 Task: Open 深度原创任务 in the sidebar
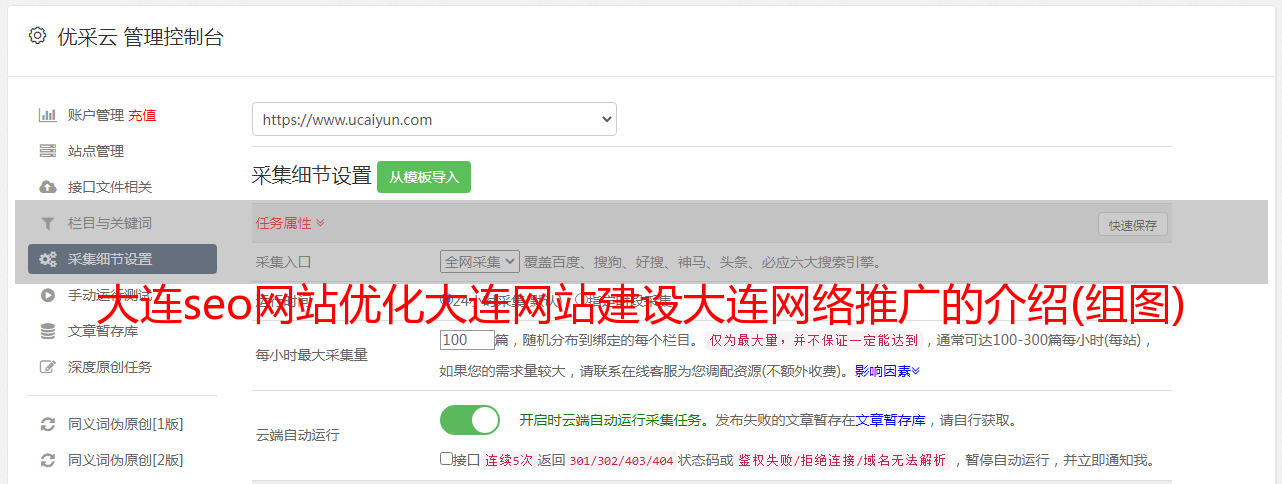click(x=110, y=367)
